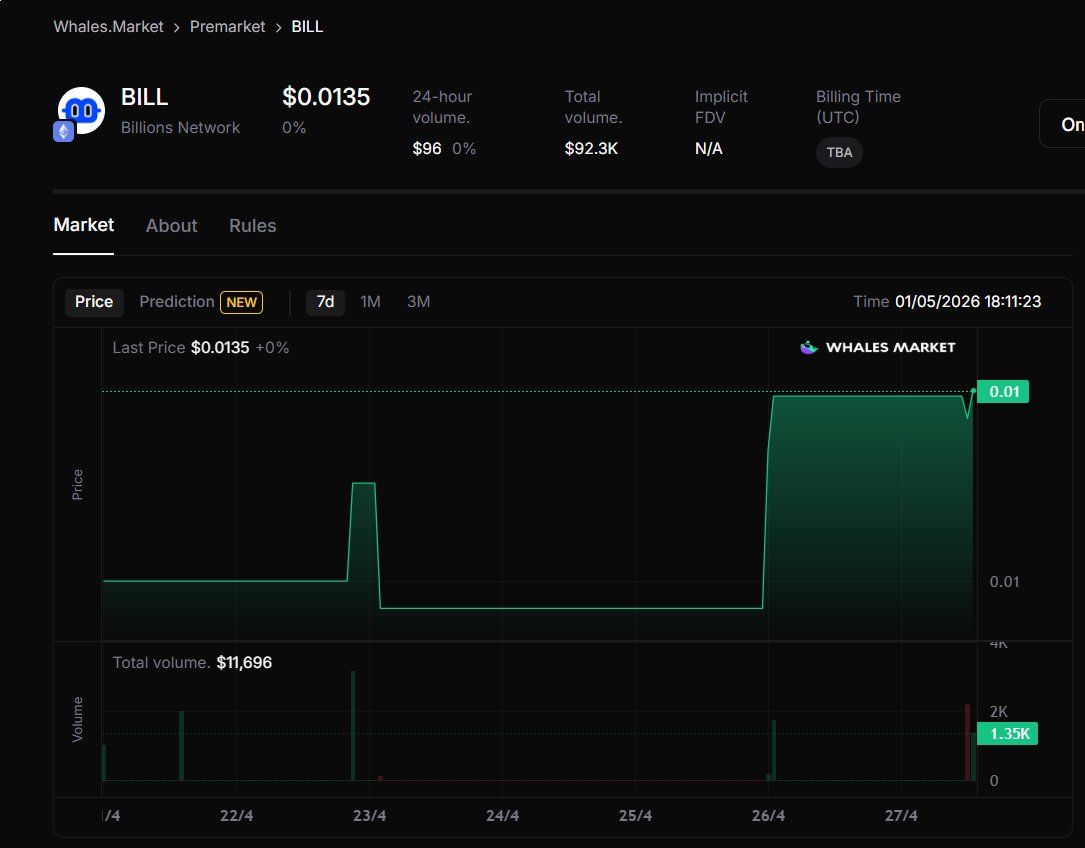Click the $92.3K total volume value
1085x848 pixels.
tap(591, 149)
